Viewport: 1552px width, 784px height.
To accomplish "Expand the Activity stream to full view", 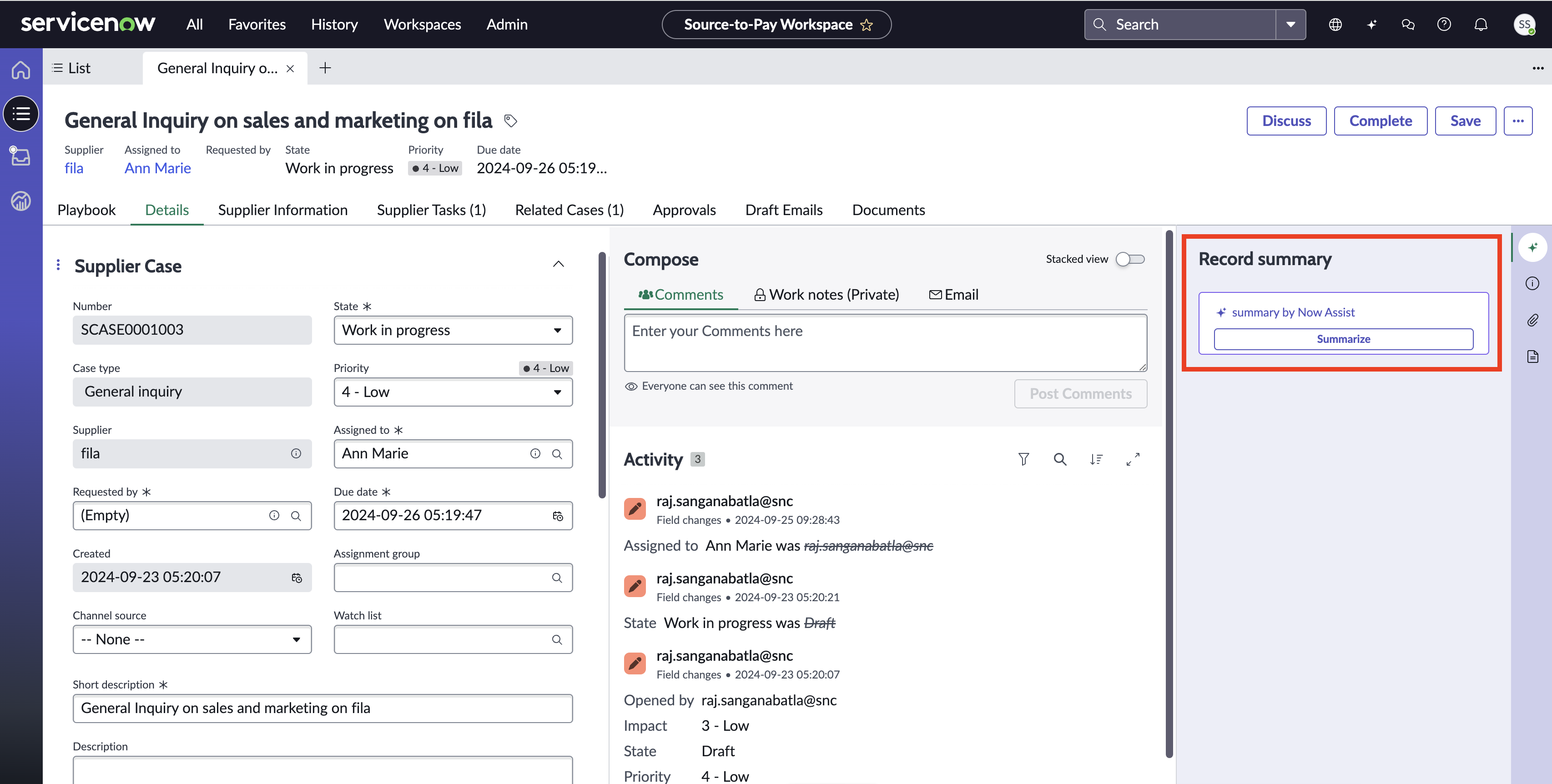I will pos(1133,459).
